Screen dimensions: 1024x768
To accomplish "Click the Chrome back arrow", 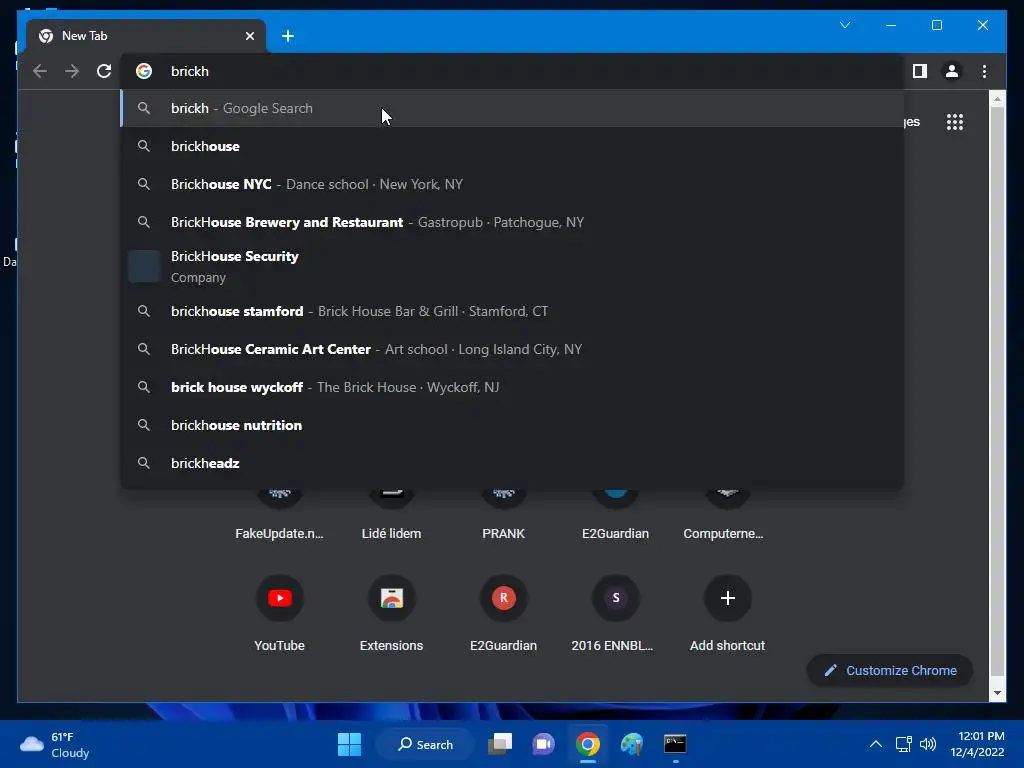I will point(40,71).
